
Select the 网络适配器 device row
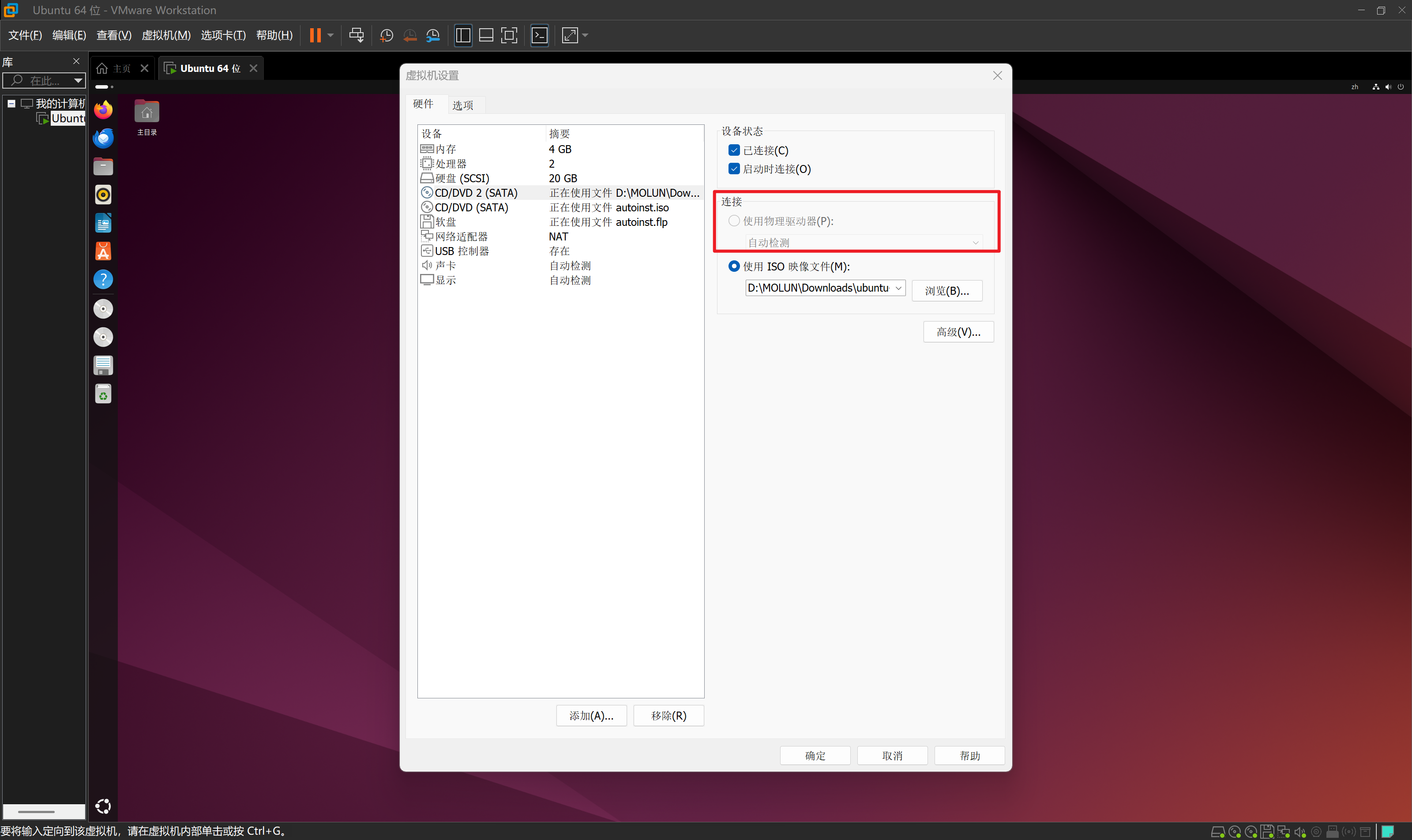560,236
